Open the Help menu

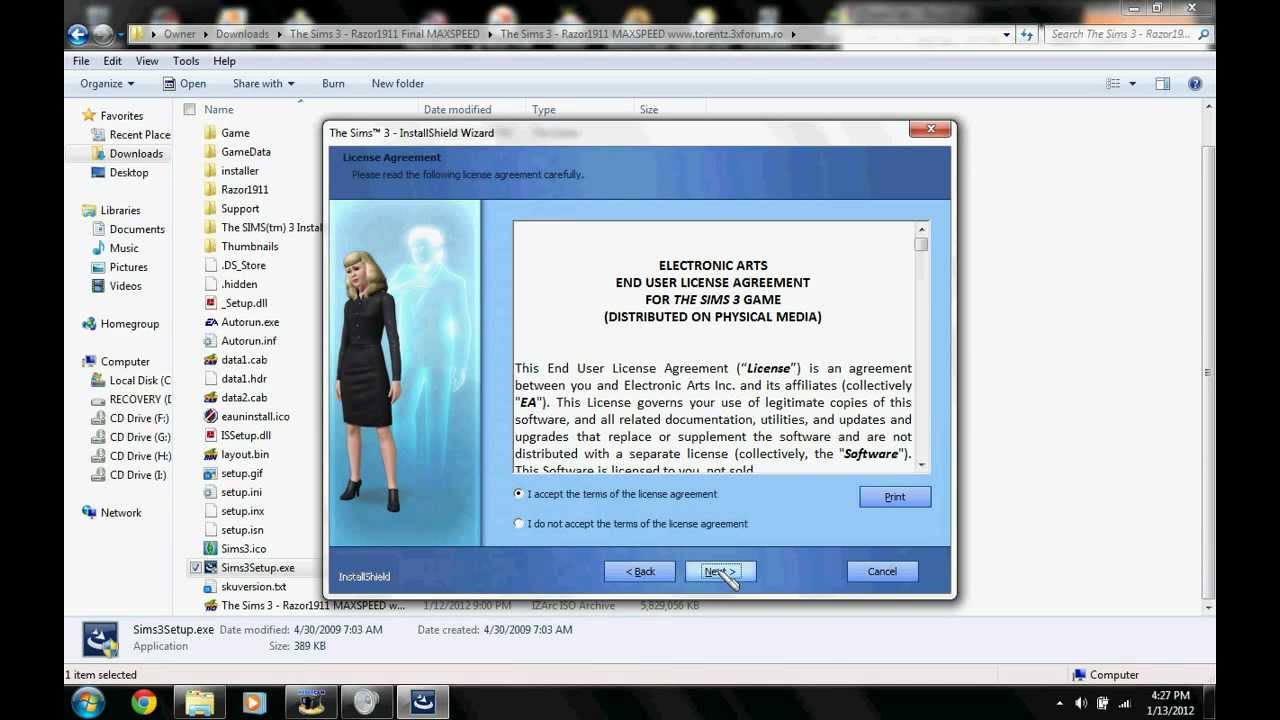(x=224, y=61)
